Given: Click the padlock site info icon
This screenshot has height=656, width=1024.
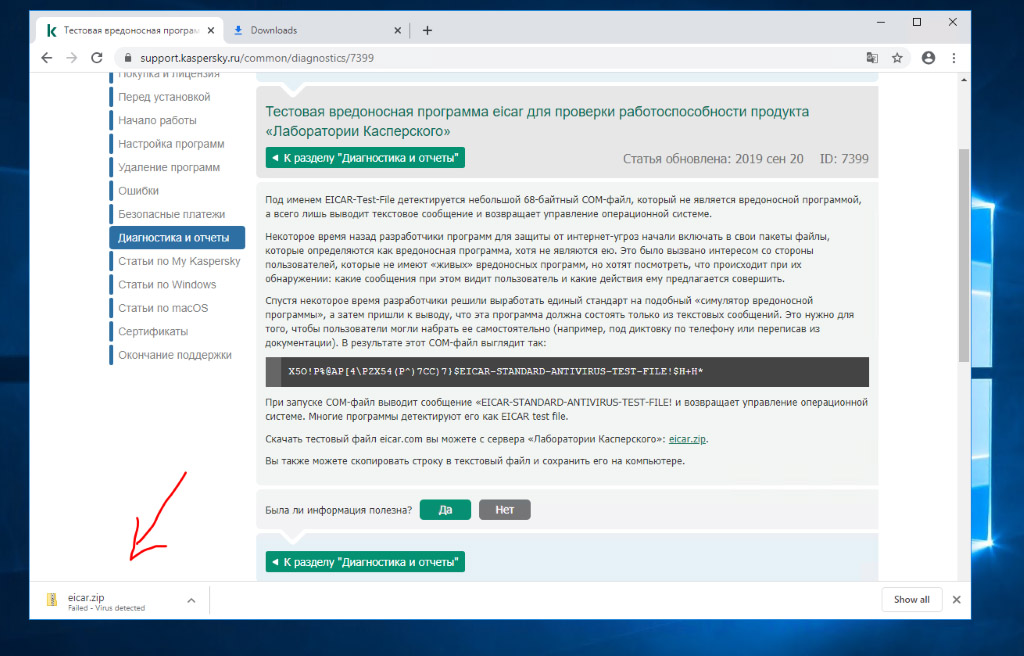Looking at the screenshot, I should [x=128, y=58].
